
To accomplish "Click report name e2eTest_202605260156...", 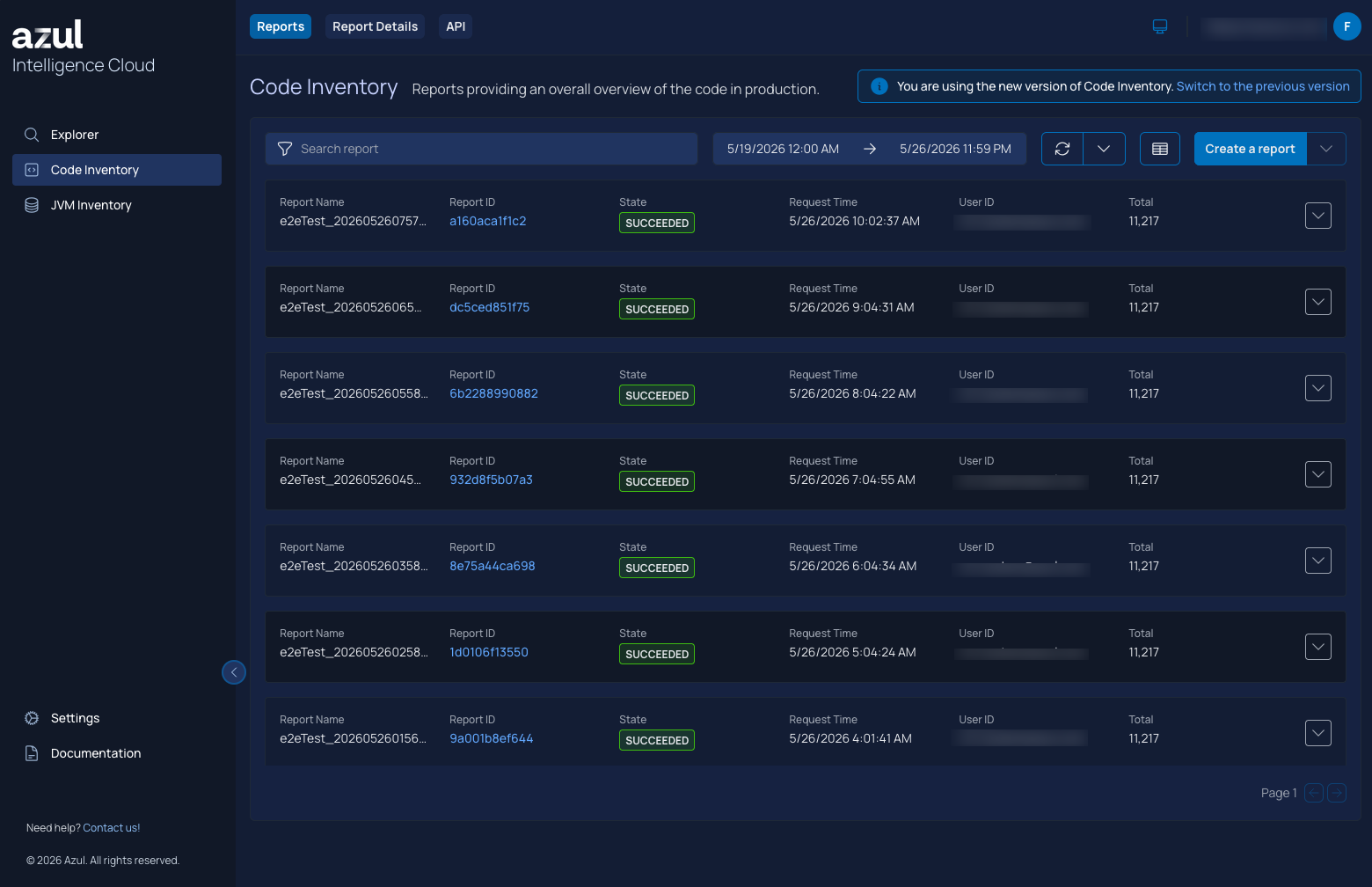I will [x=353, y=738].
